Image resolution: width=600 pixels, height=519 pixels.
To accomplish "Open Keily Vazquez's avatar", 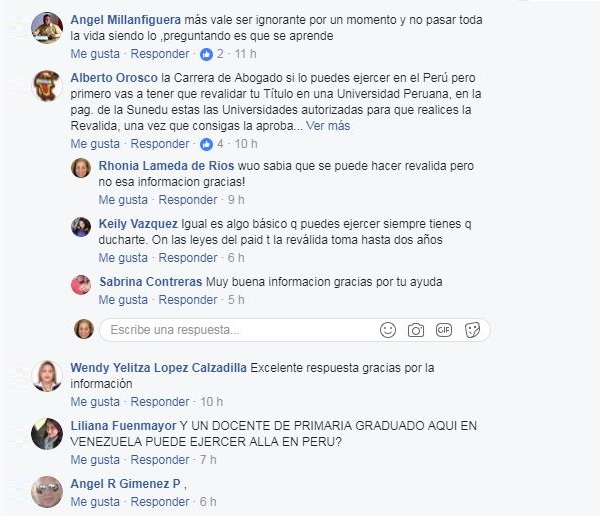I will [81, 227].
